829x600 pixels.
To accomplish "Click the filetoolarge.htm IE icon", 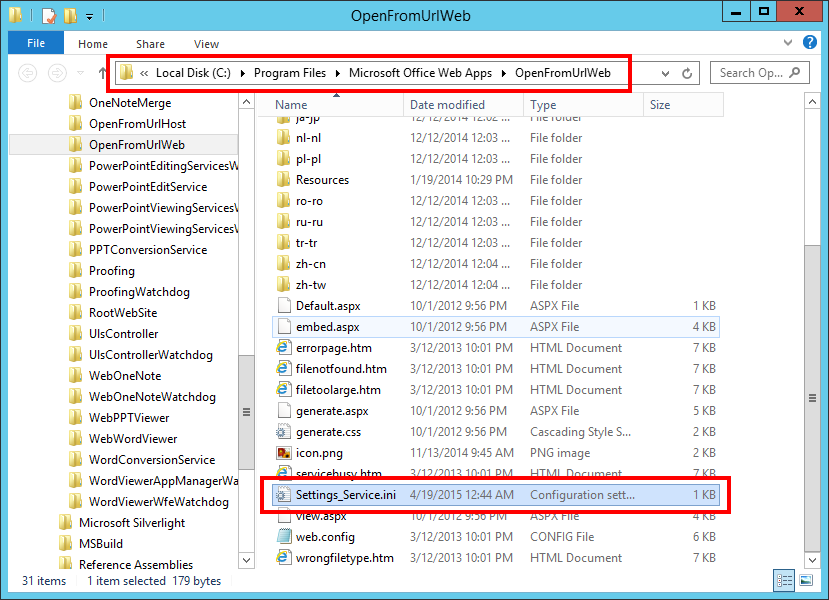I will 283,390.
